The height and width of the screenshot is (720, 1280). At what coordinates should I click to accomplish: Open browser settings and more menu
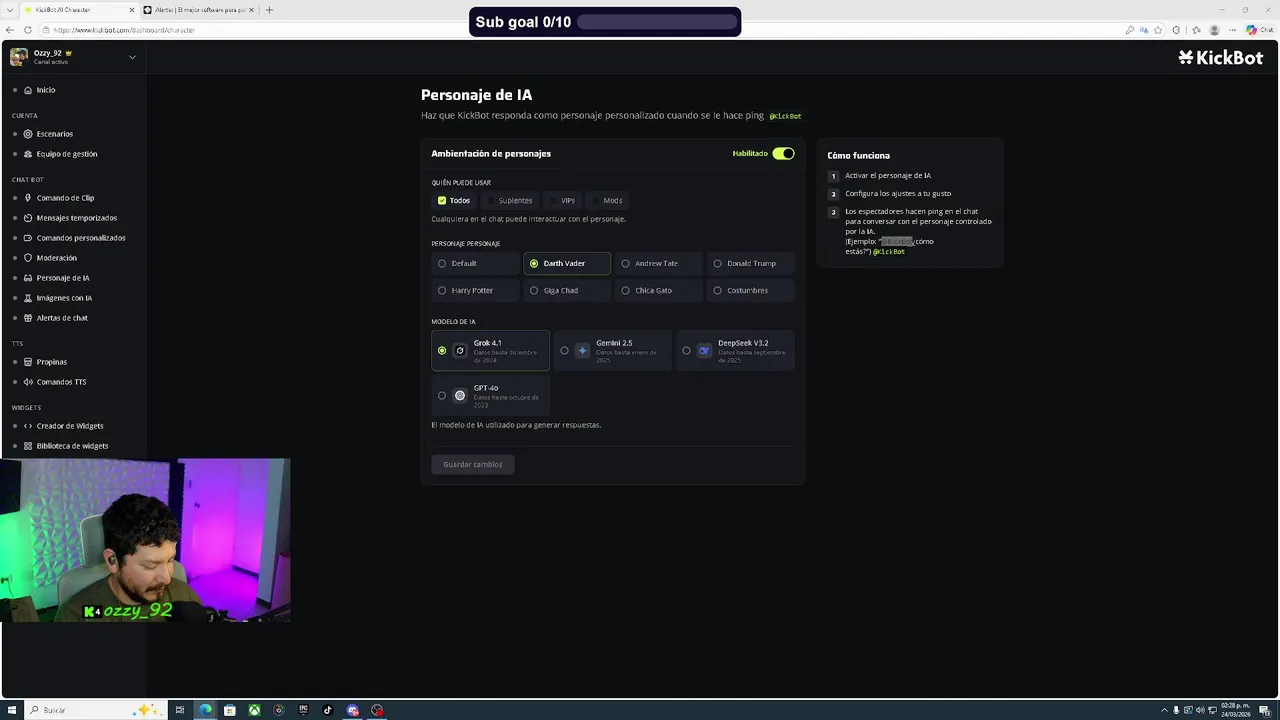point(1233,30)
